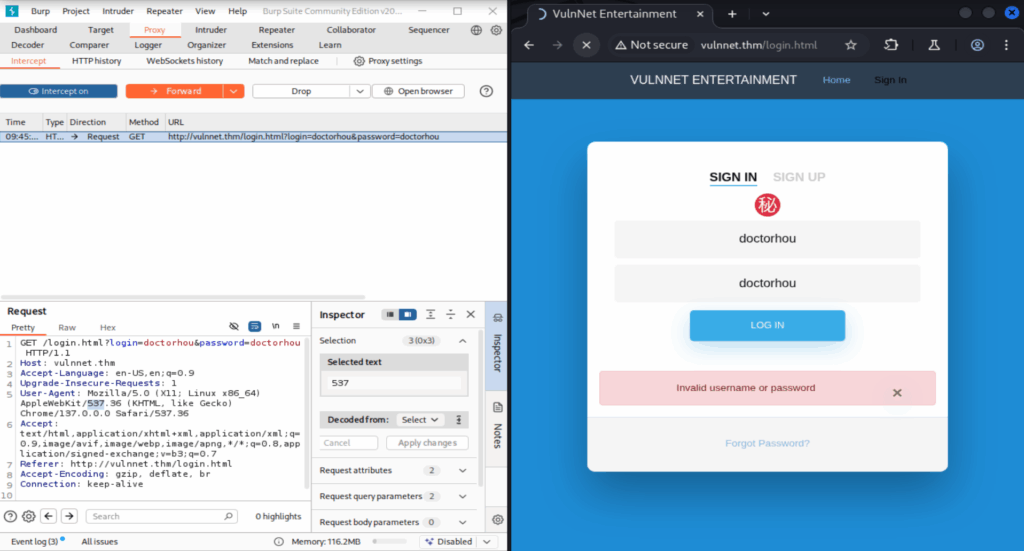Click the memory info icon in status bar

(x=279, y=542)
